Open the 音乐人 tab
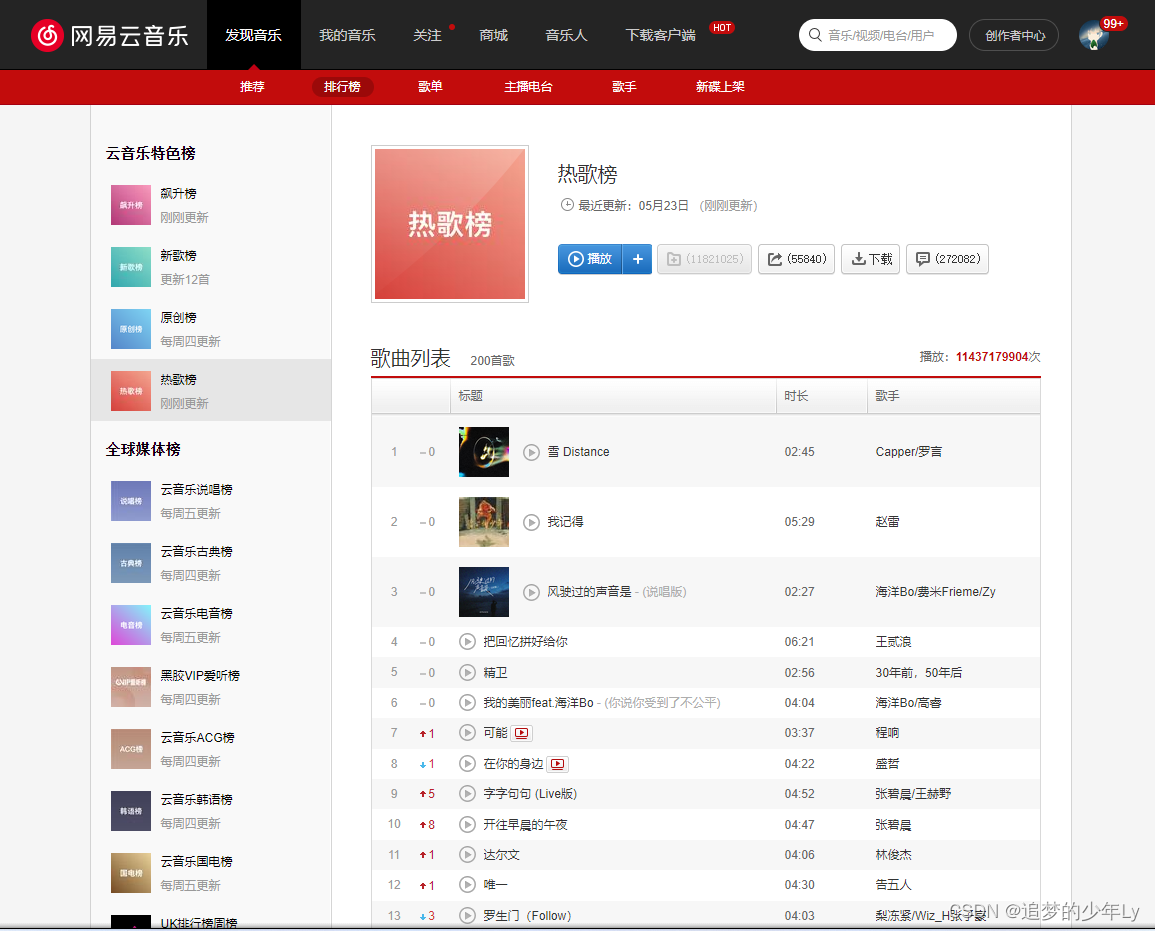This screenshot has height=931, width=1155. (566, 35)
